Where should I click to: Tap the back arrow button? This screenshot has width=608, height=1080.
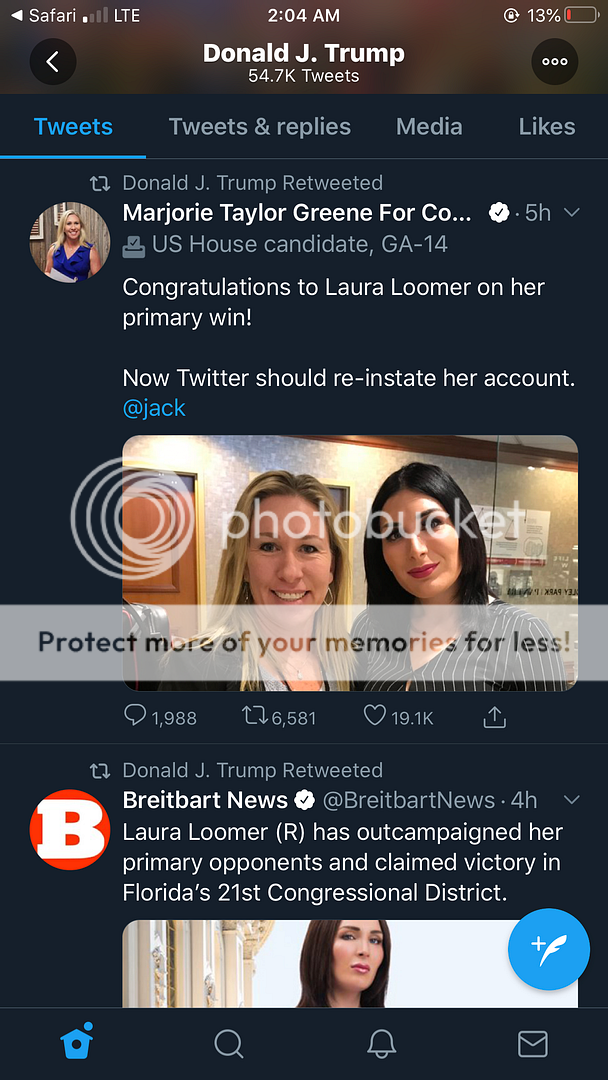pyautogui.click(x=53, y=62)
